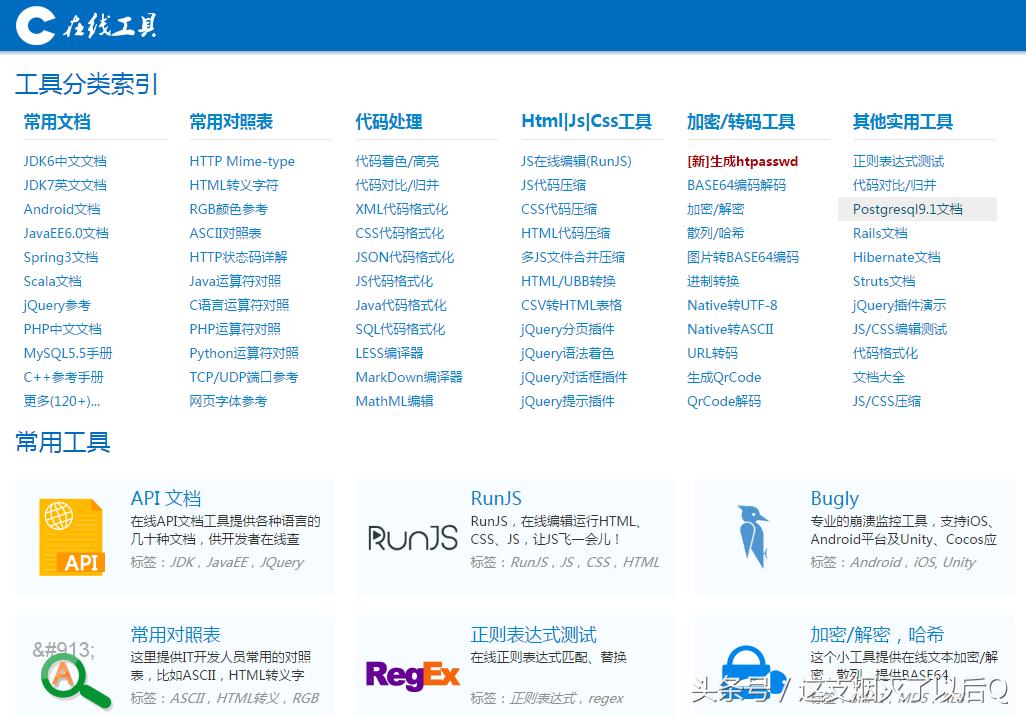This screenshot has height=716, width=1026.
Task: Click the 在线工具 site logo
Action: 86,25
